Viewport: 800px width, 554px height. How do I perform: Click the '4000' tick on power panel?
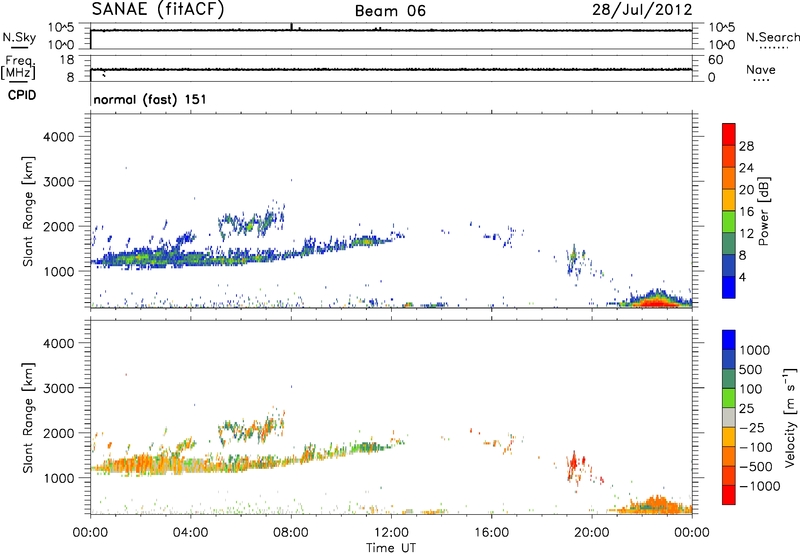point(59,137)
